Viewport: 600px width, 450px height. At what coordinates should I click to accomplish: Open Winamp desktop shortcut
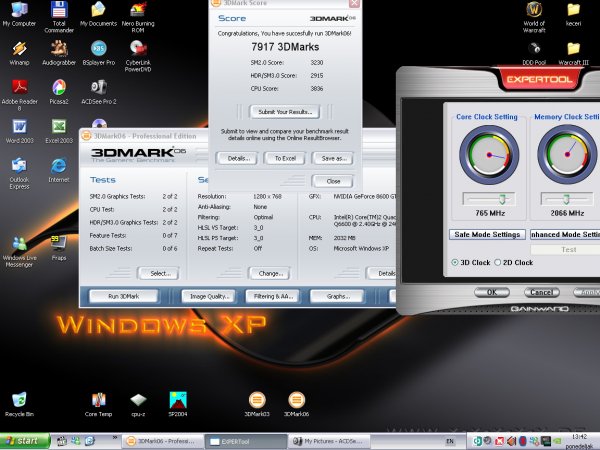pyautogui.click(x=19, y=54)
